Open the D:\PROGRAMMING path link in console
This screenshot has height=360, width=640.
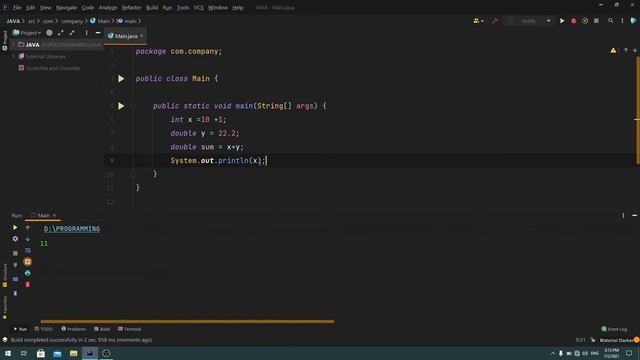point(72,229)
